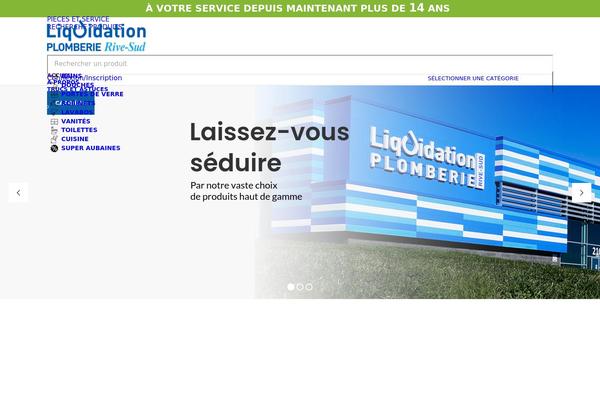Go to previous slide with left arrow
The height and width of the screenshot is (400, 600).
[18, 193]
